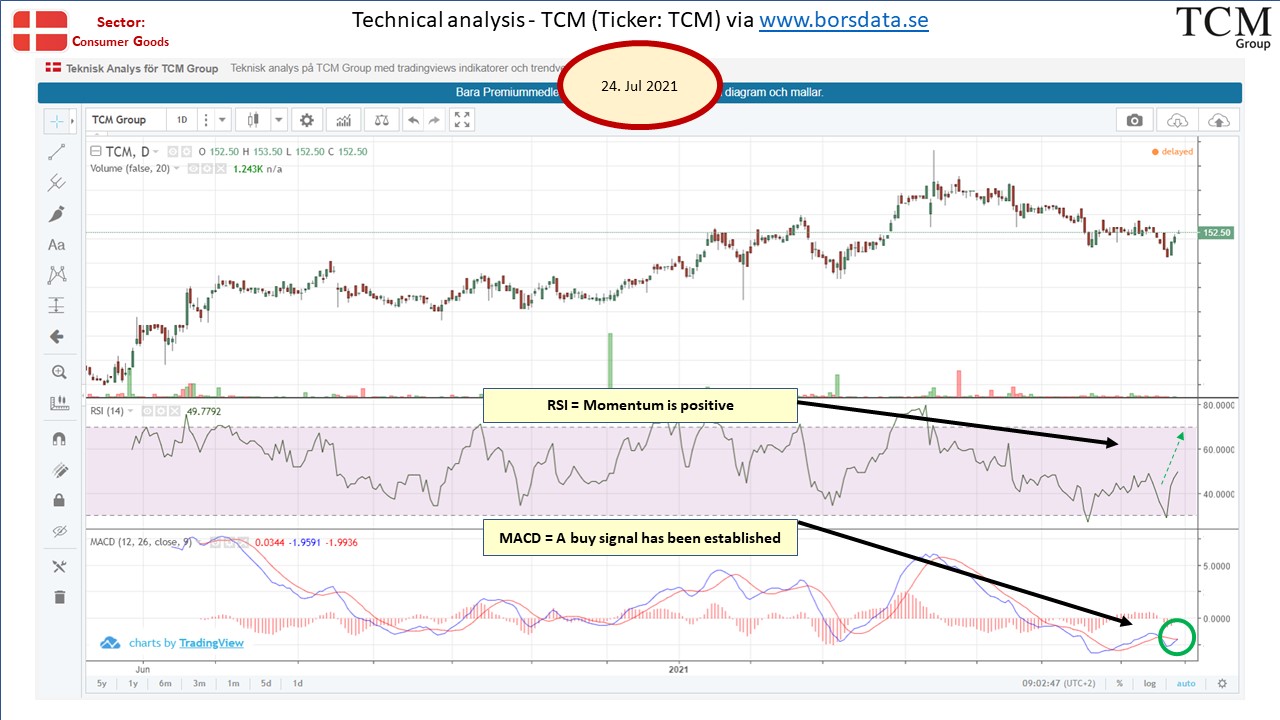Screen dimensions: 1280x720
Task: Open the TradingView link
Action: 212,643
